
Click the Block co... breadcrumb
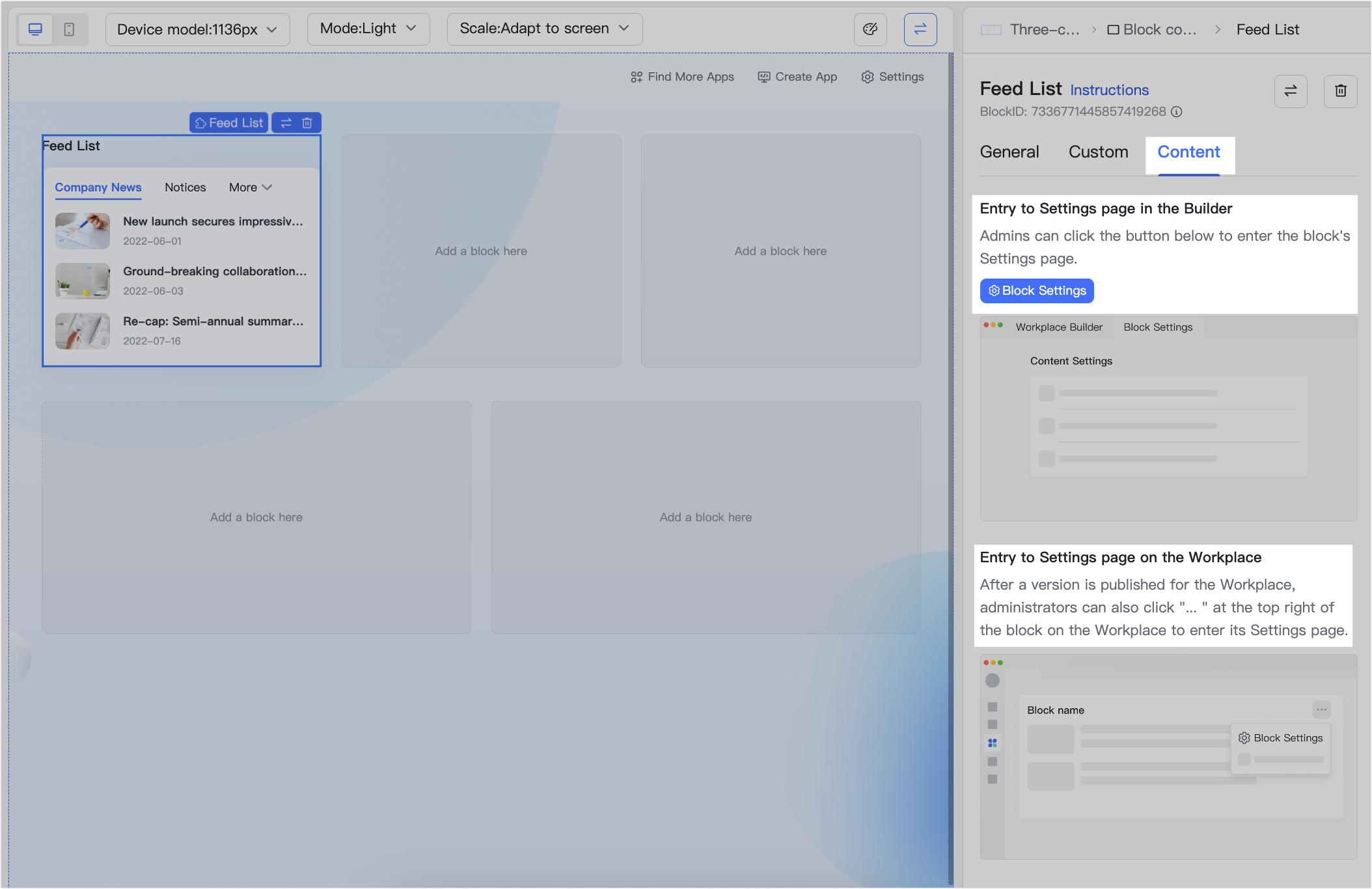tap(1152, 29)
